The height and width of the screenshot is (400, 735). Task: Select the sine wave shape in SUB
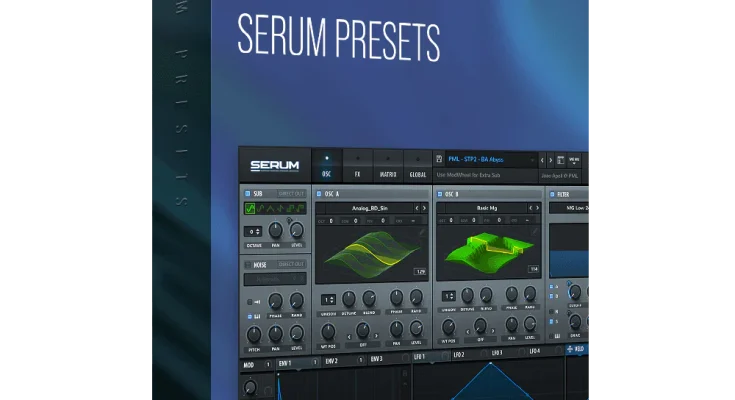tap(250, 209)
